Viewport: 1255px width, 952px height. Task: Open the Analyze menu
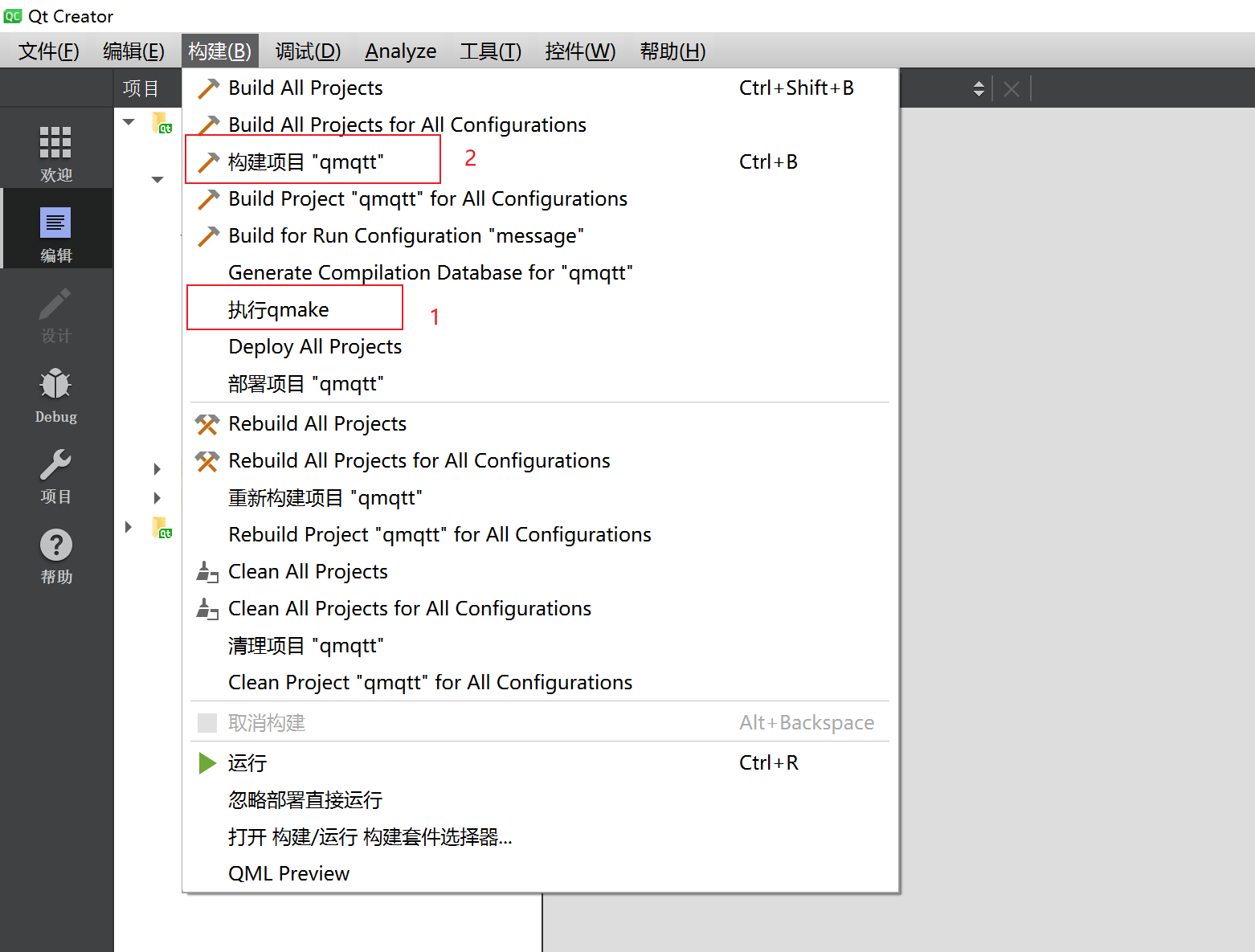[x=400, y=51]
